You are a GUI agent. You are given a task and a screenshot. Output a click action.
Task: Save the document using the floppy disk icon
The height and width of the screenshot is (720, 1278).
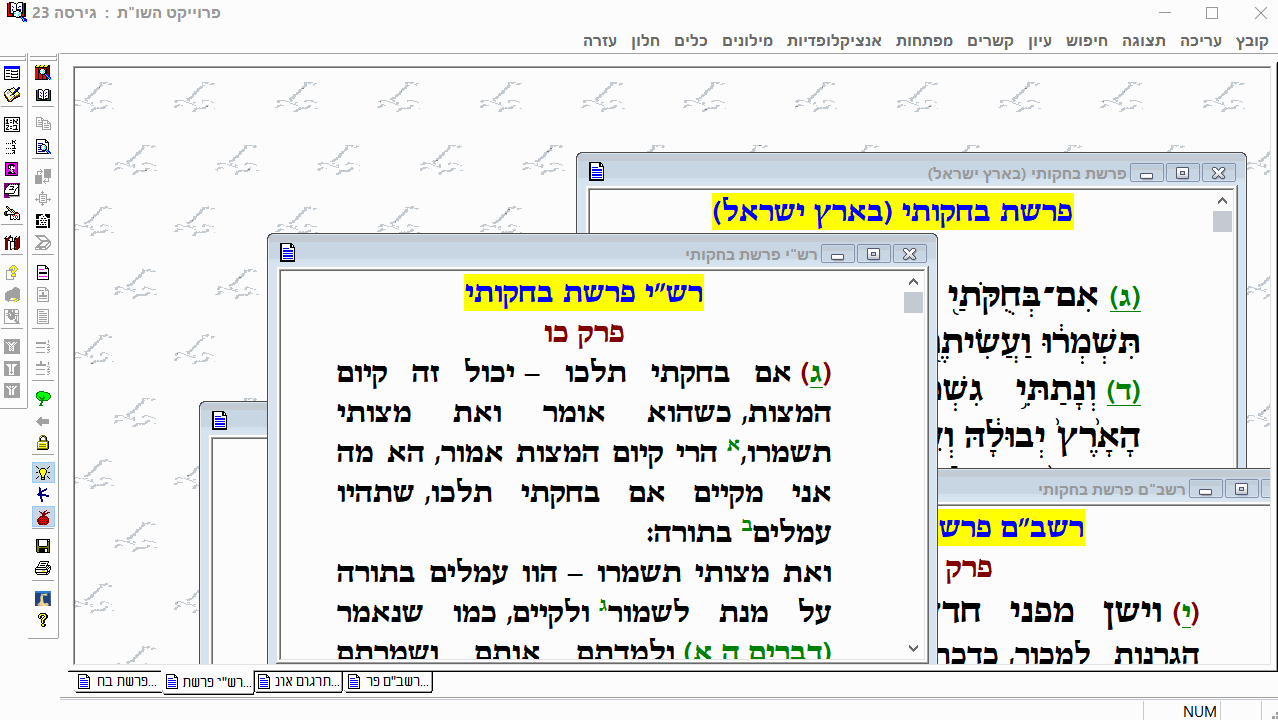click(x=41, y=545)
